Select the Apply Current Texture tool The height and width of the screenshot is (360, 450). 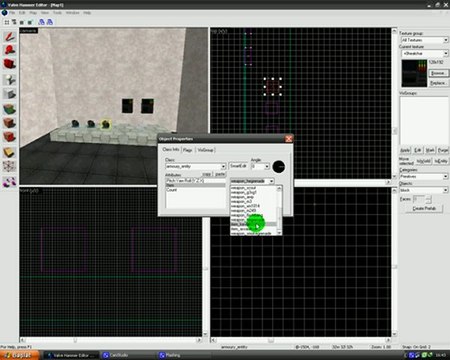point(9,123)
